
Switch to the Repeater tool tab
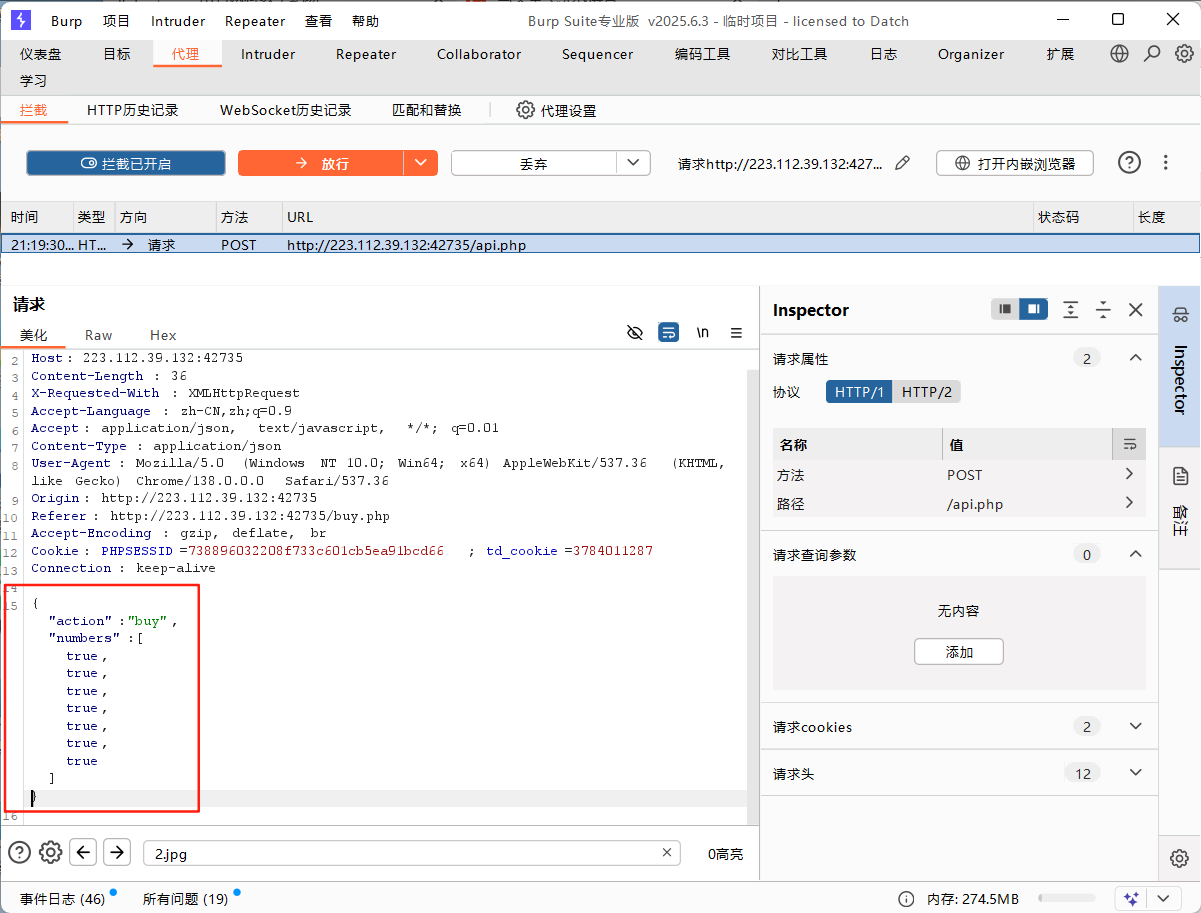point(366,54)
